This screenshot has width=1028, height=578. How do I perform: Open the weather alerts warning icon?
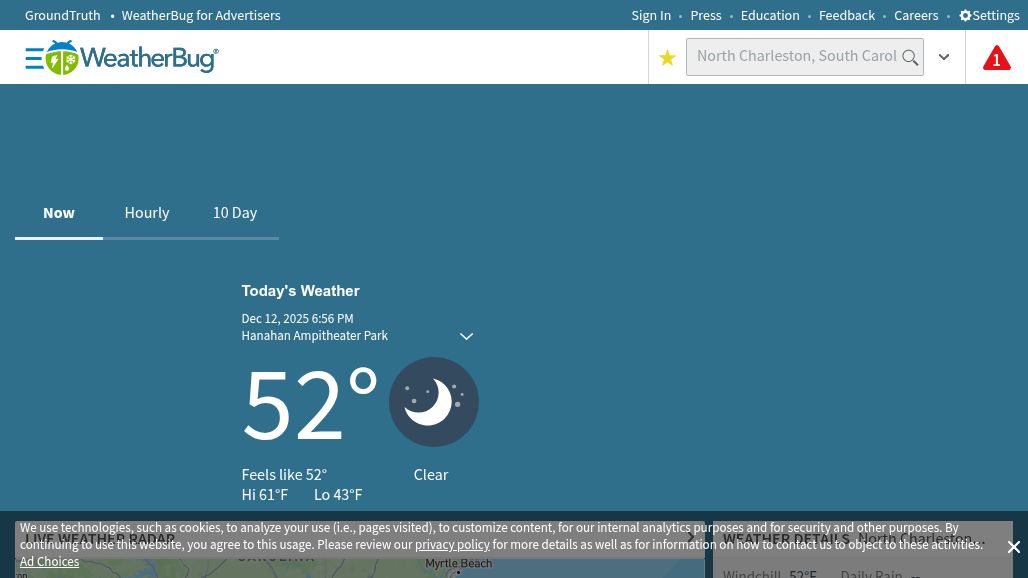tap(996, 59)
